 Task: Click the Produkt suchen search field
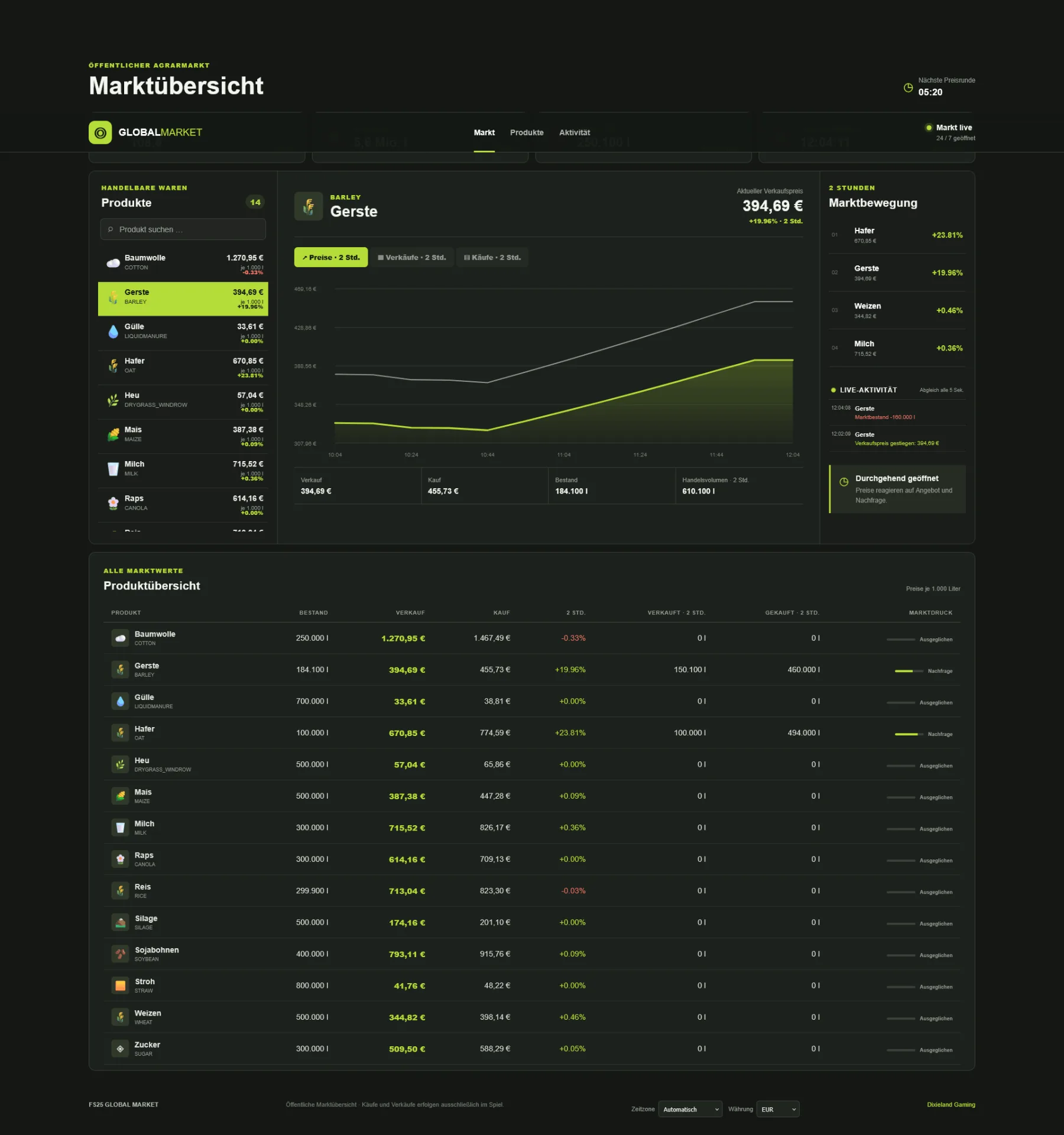click(183, 229)
